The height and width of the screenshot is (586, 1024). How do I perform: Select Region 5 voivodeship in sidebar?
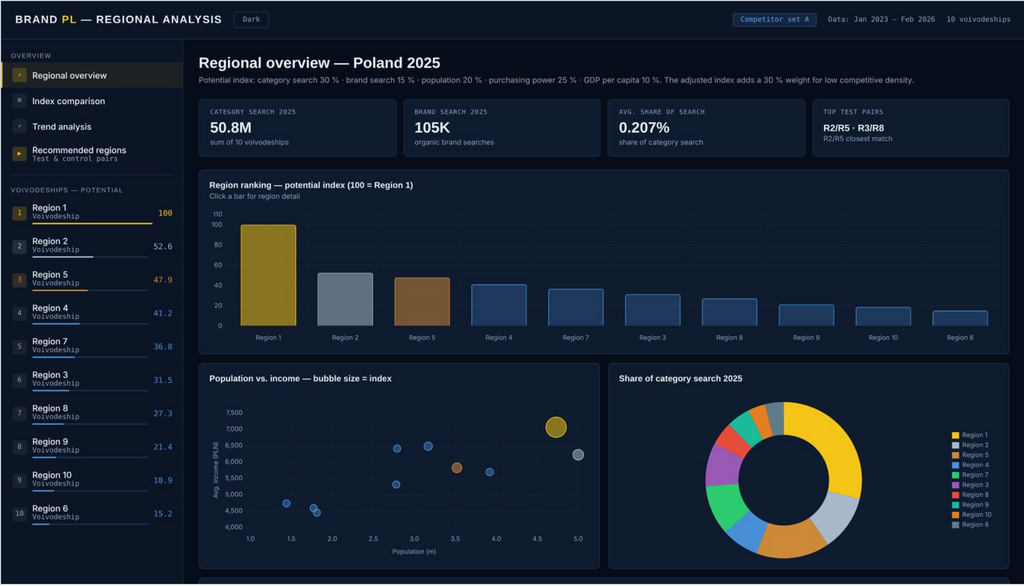point(92,280)
